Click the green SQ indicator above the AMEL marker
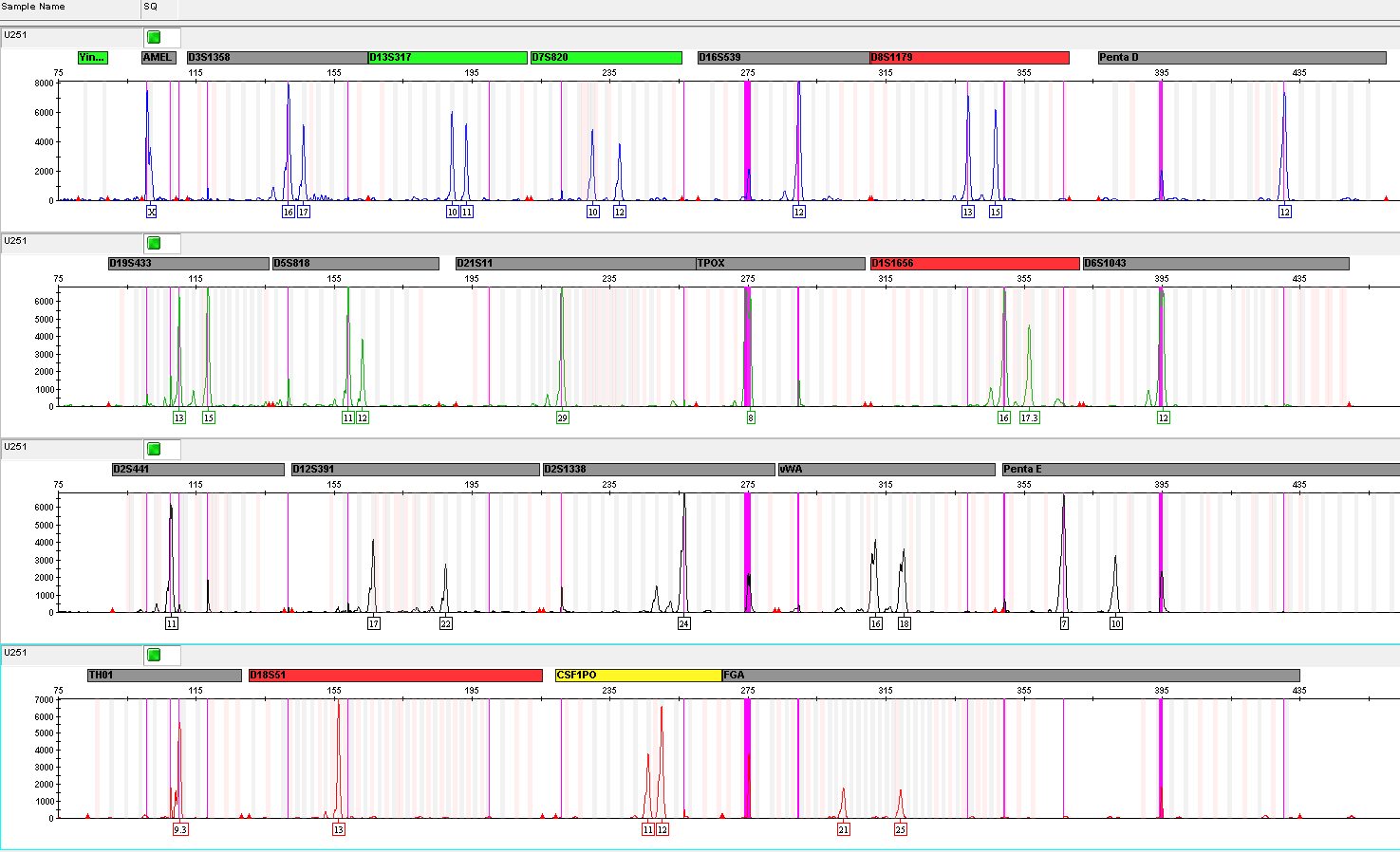1400x853 pixels. [154, 37]
